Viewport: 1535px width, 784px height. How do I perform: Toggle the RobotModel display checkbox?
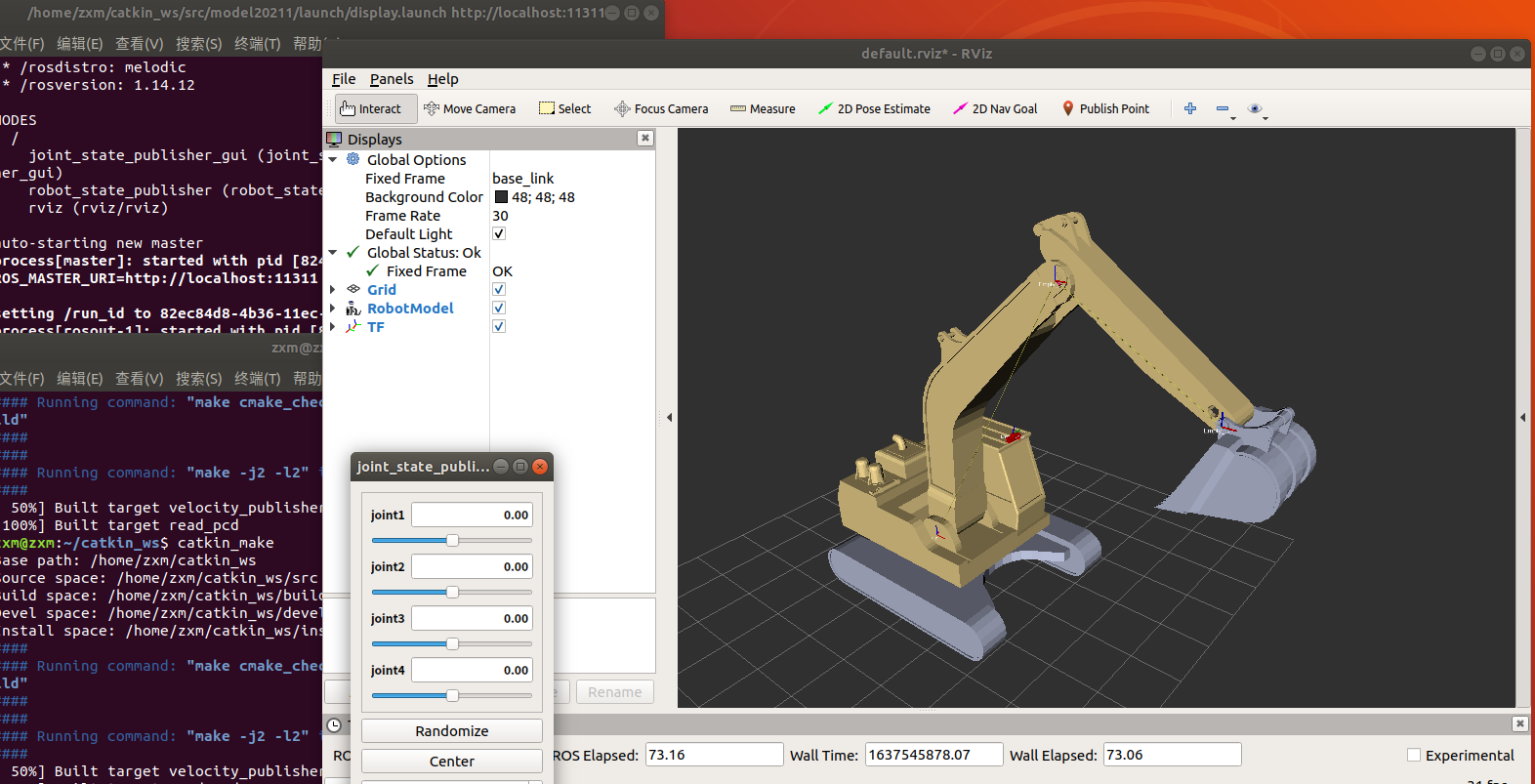coord(499,308)
